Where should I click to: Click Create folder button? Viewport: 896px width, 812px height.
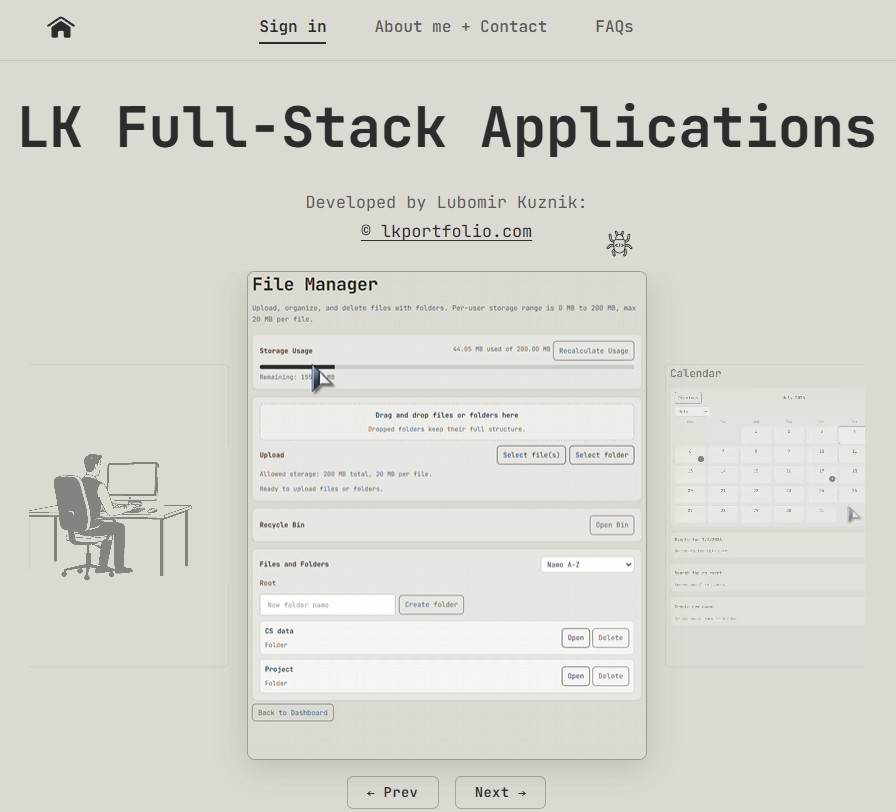(431, 605)
